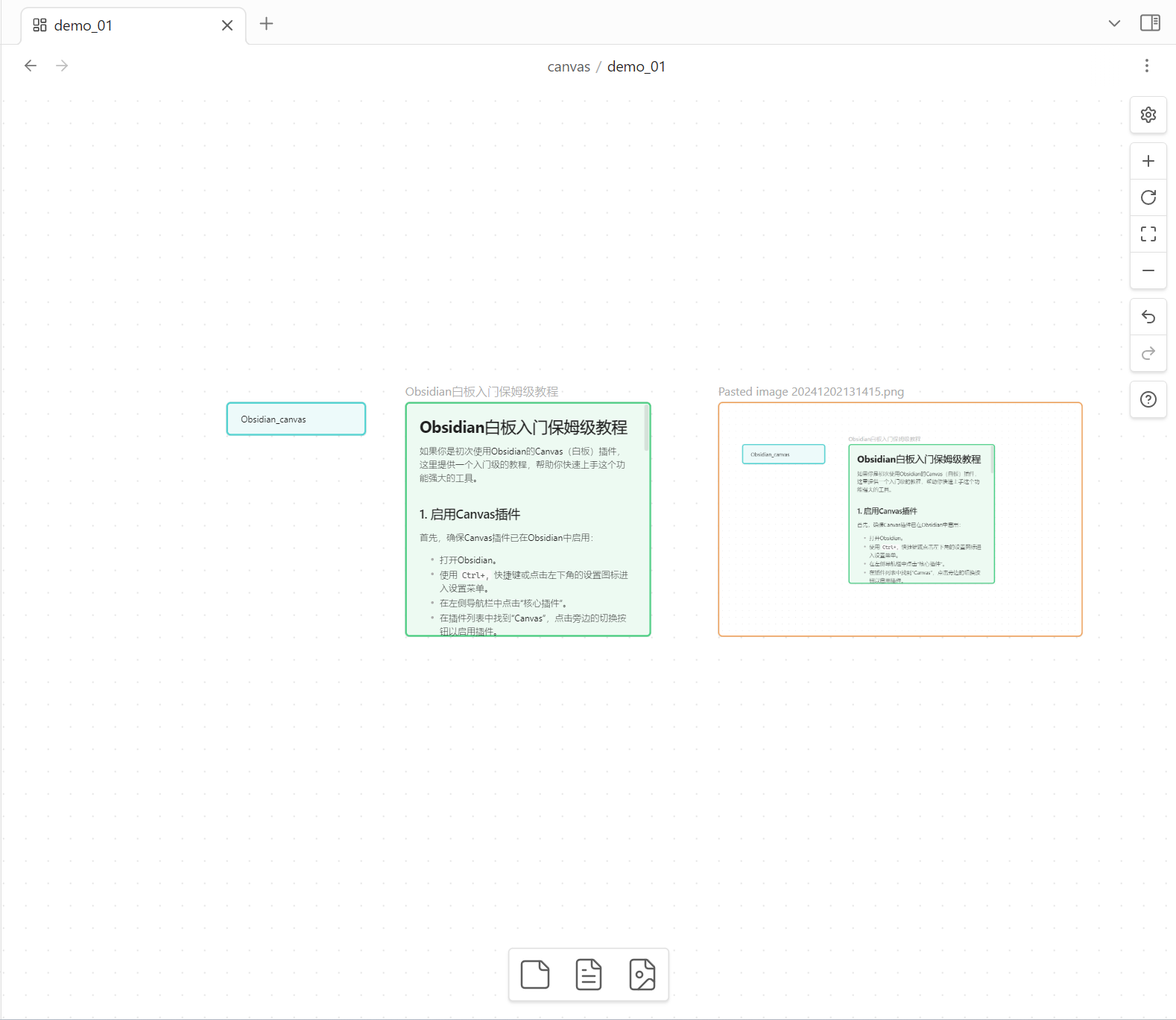Expand the tab list dropdown
Viewport: 1176px width, 1020px height.
1114,23
